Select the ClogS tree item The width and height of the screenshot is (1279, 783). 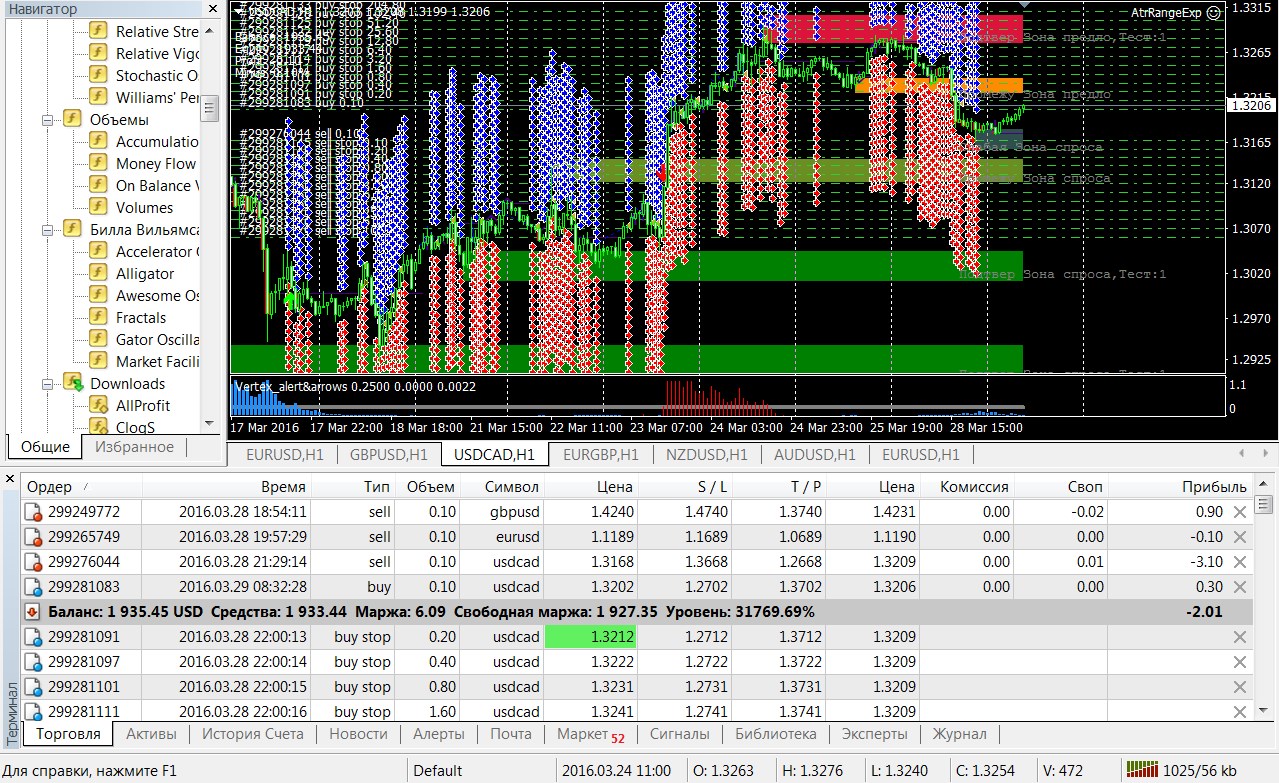pos(135,427)
